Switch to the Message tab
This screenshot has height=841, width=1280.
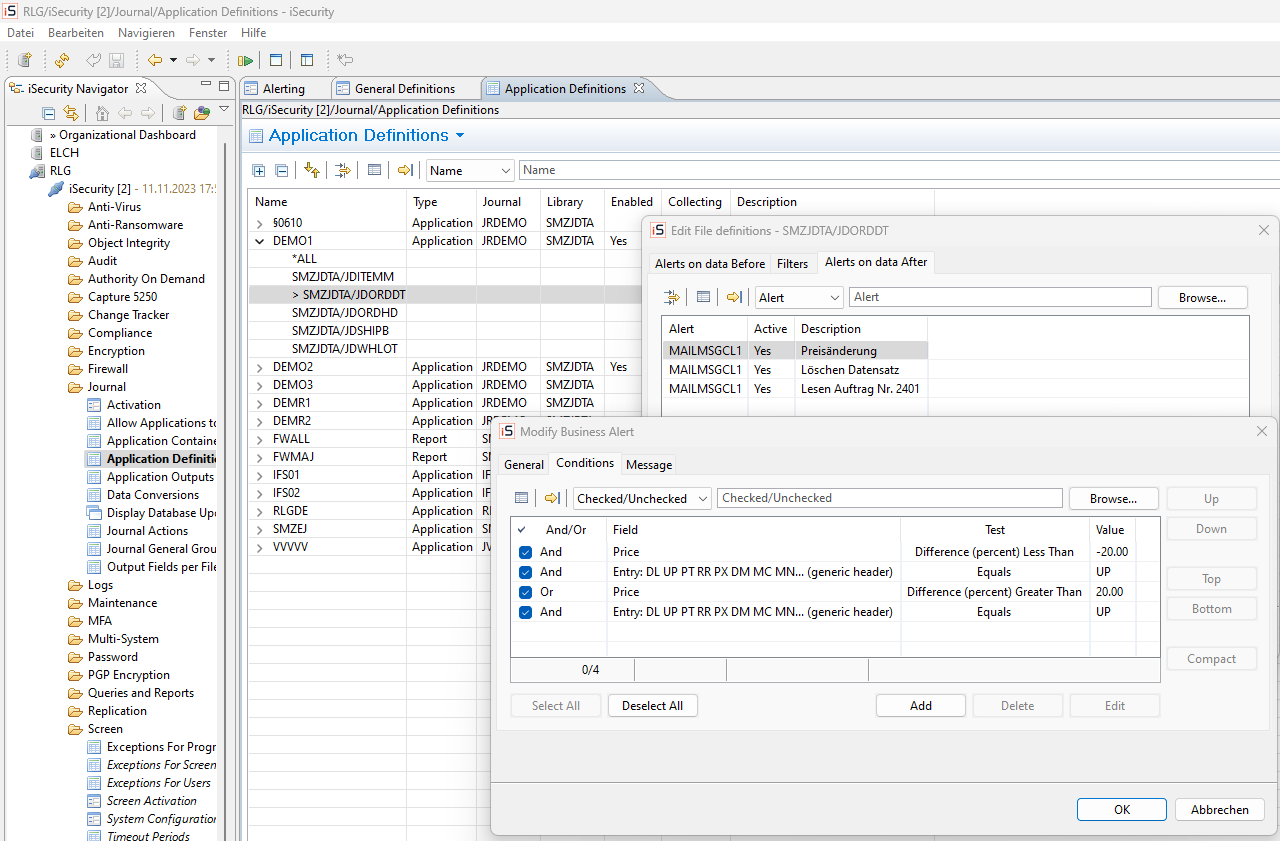pos(649,465)
